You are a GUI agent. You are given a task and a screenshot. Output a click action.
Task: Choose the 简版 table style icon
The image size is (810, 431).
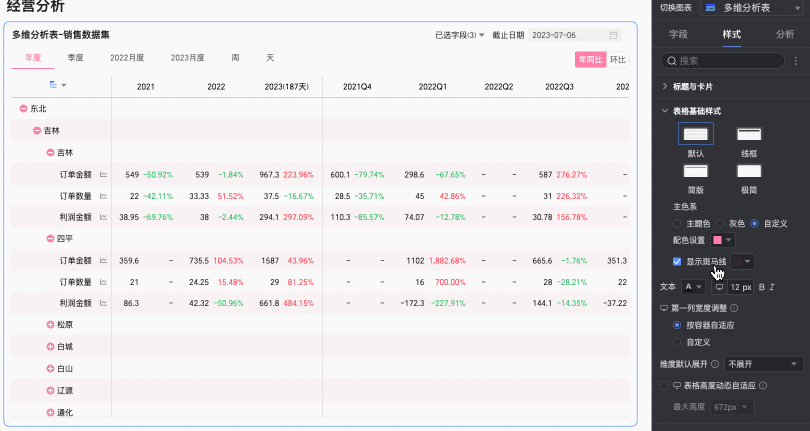coord(695,173)
